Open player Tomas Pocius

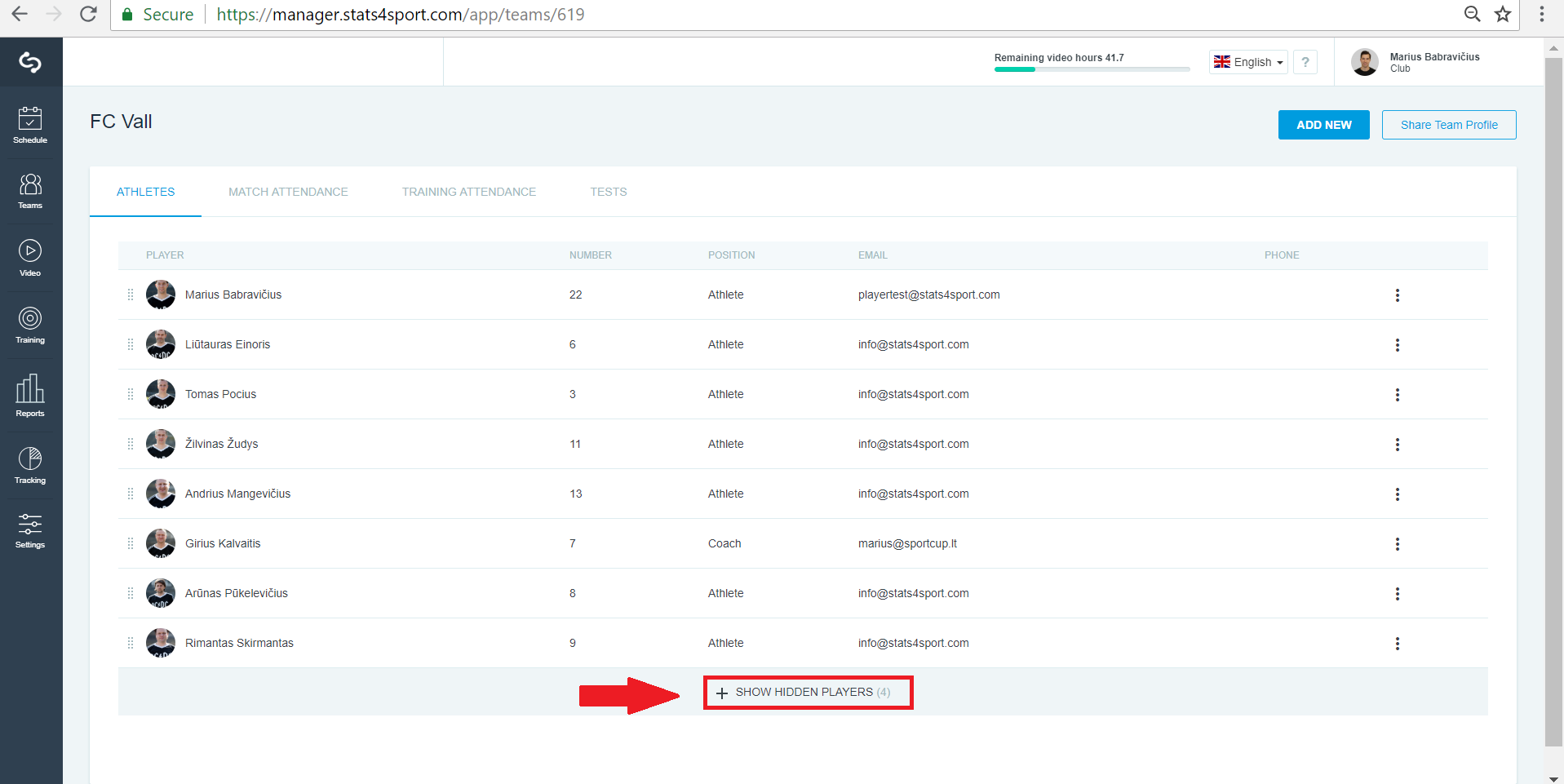tap(220, 394)
